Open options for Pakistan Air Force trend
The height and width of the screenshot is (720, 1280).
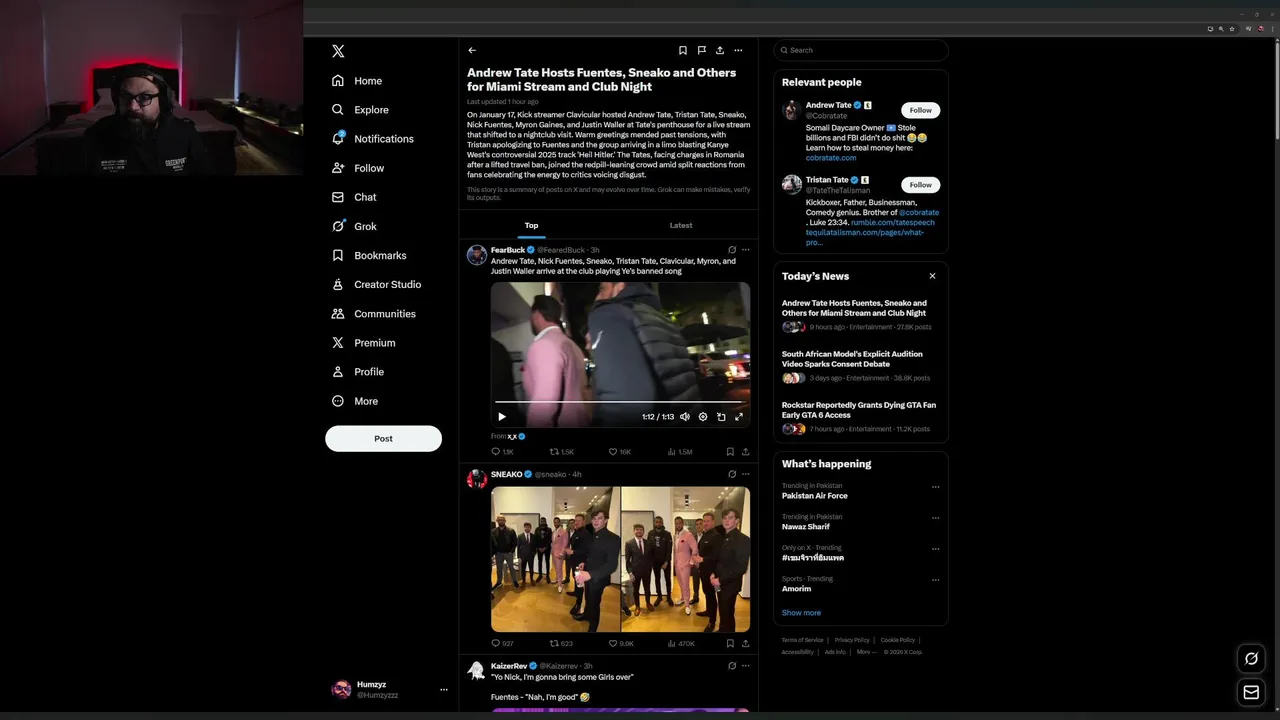935,487
